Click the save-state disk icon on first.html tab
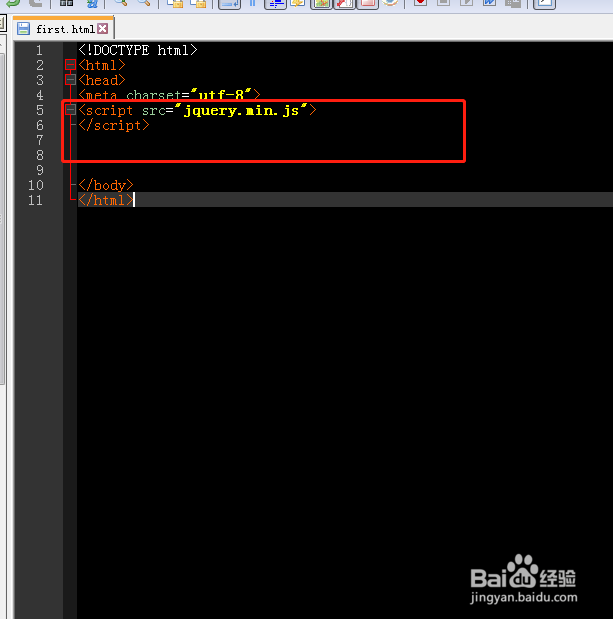Screen dimensions: 613x619 pos(24,28)
